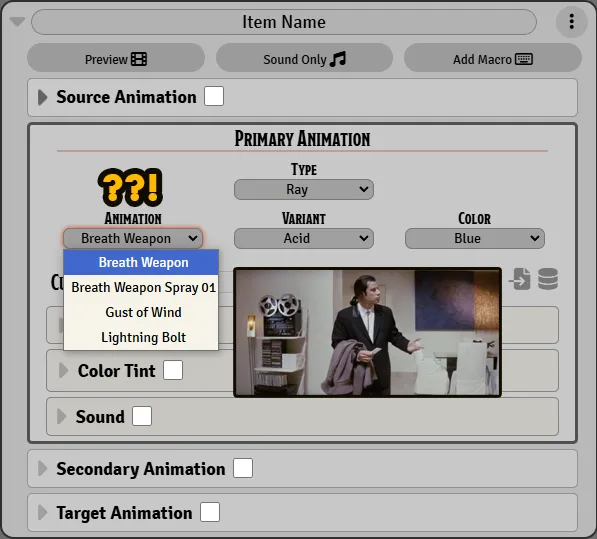
Task: Click the confused man preview thumbnail
Action: pos(367,332)
